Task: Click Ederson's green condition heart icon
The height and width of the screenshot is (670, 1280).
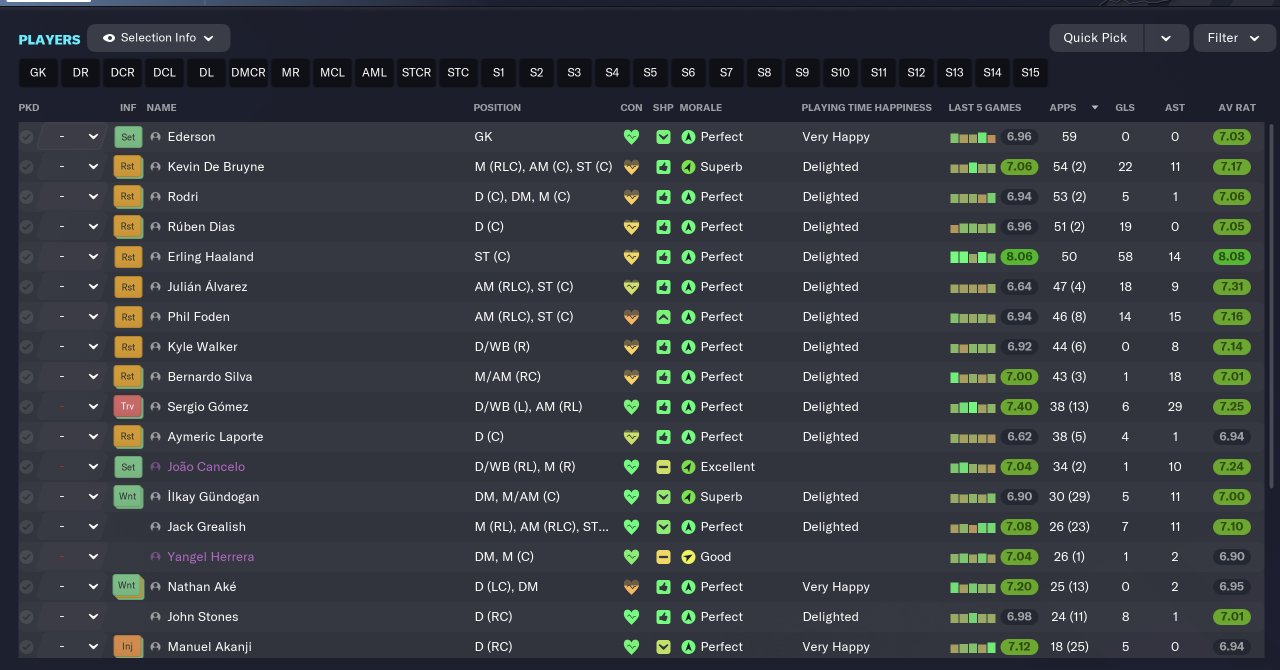Action: pos(631,137)
